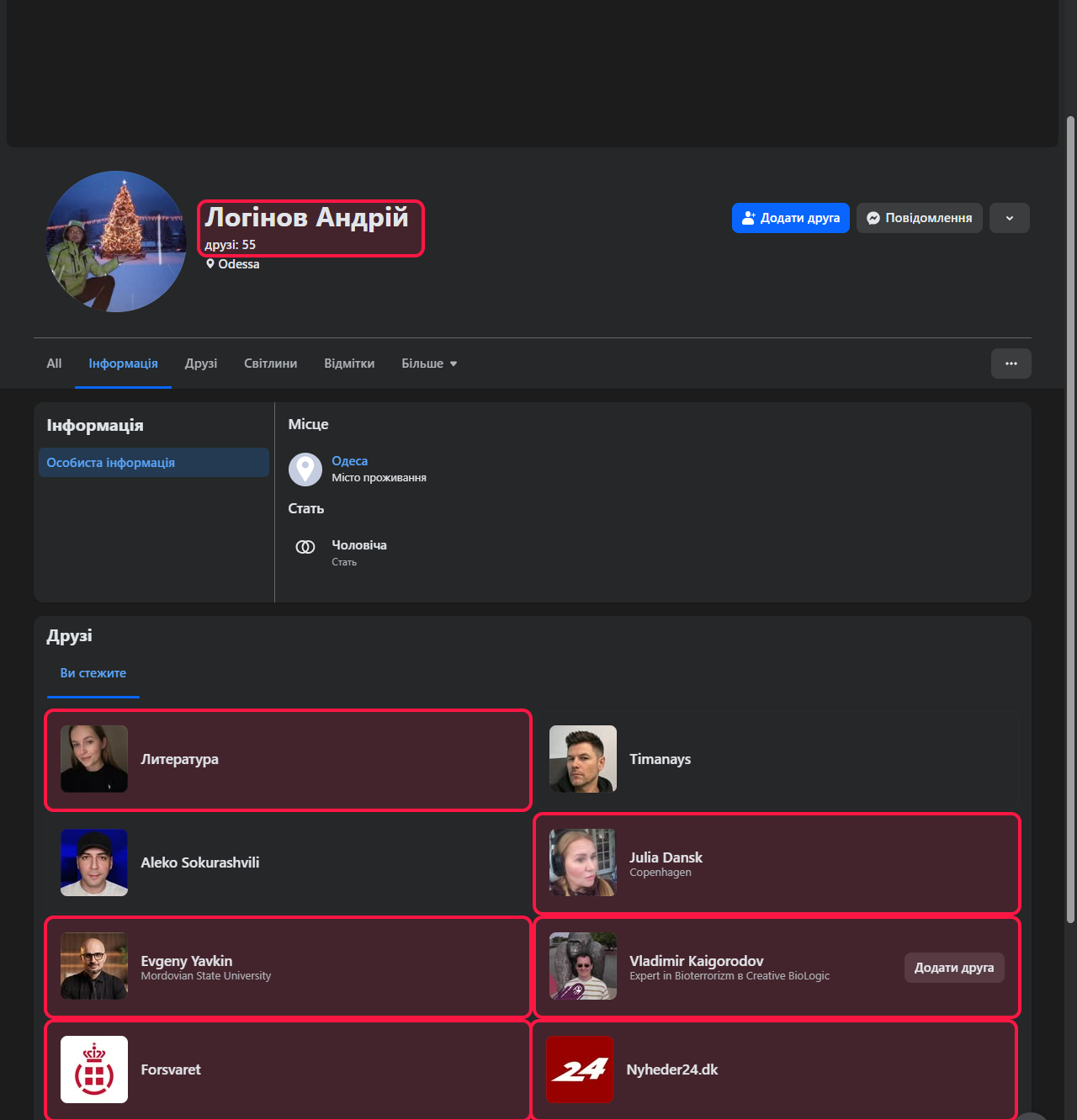Image resolution: width=1077 pixels, height=1120 pixels.
Task: Click the друзі: 55 friends count
Action: [x=230, y=245]
